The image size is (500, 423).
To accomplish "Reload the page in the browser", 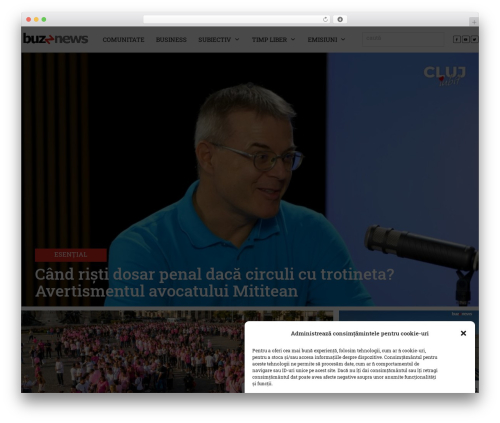I will coord(325,19).
